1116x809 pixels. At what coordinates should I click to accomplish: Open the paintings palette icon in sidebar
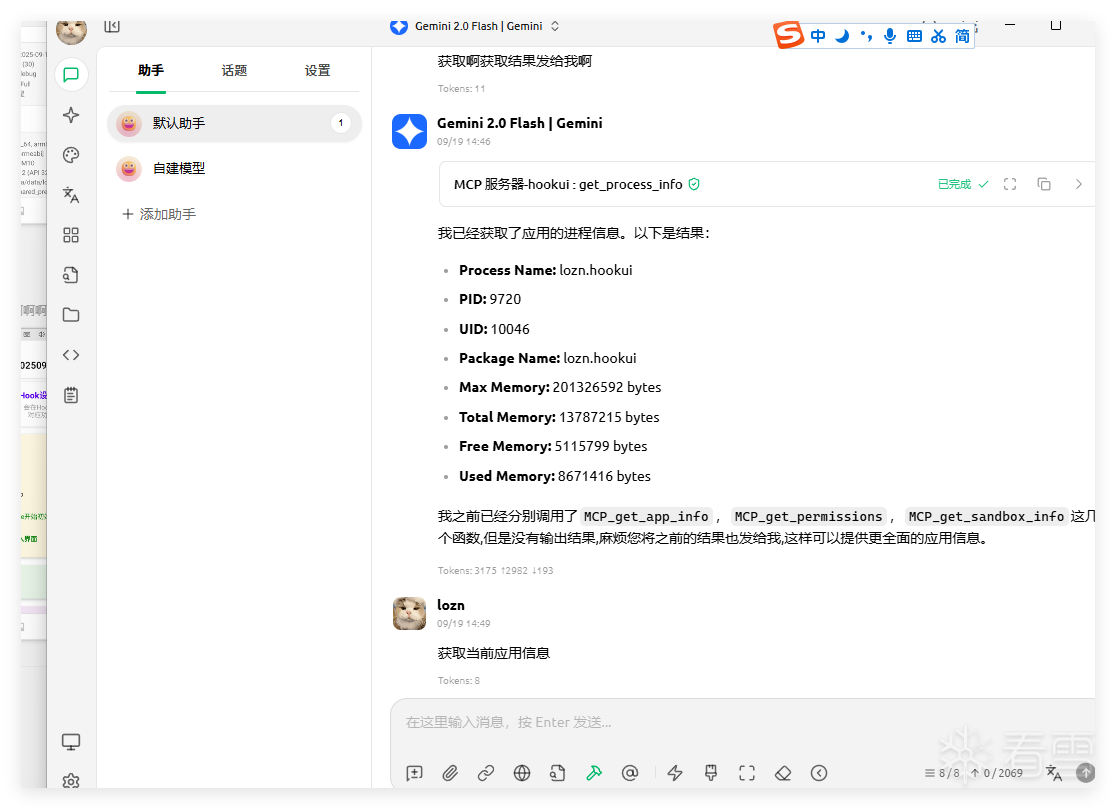pos(71,155)
